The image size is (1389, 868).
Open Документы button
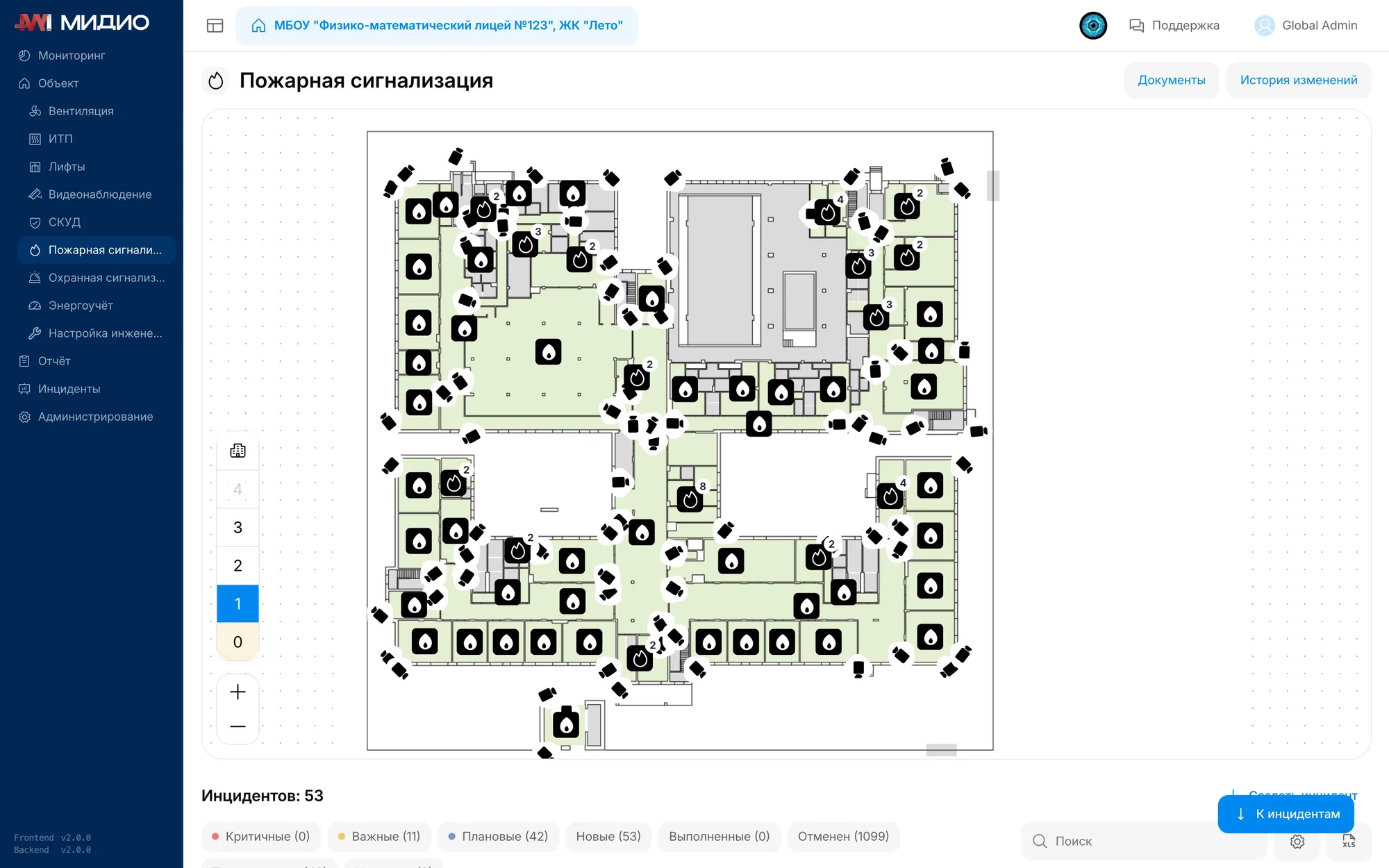[1171, 80]
